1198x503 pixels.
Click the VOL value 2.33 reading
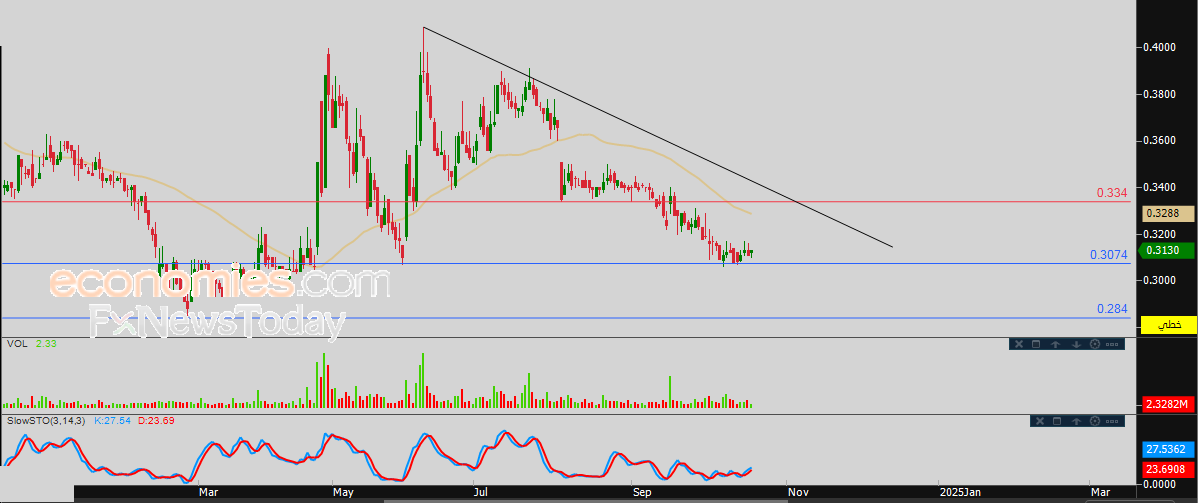[46, 344]
